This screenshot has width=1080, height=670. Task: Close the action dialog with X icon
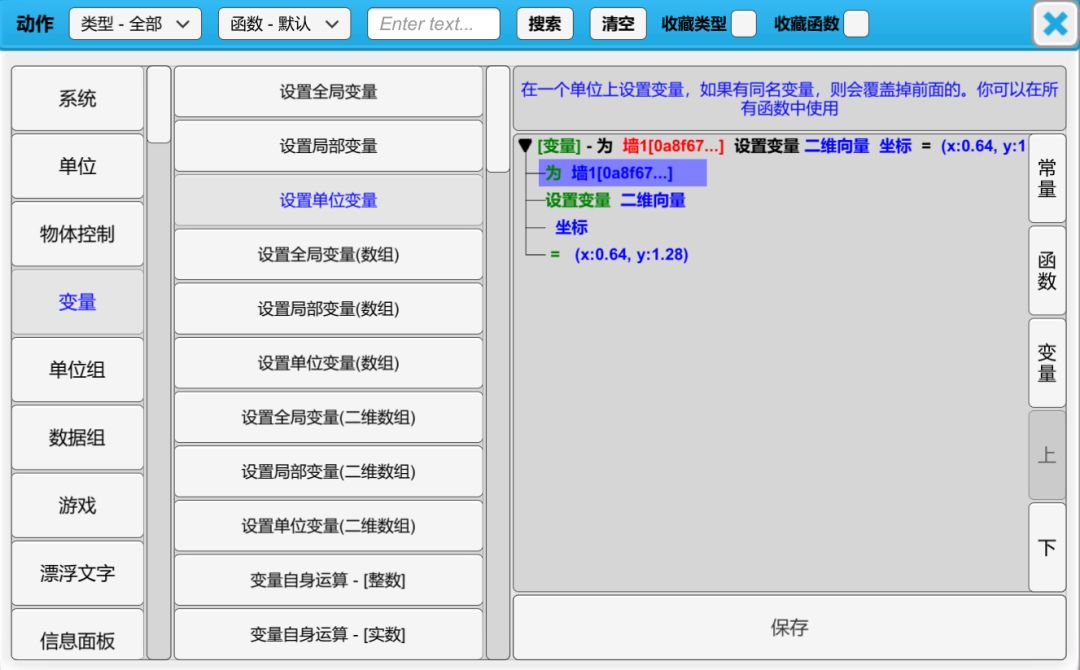coord(1055,24)
